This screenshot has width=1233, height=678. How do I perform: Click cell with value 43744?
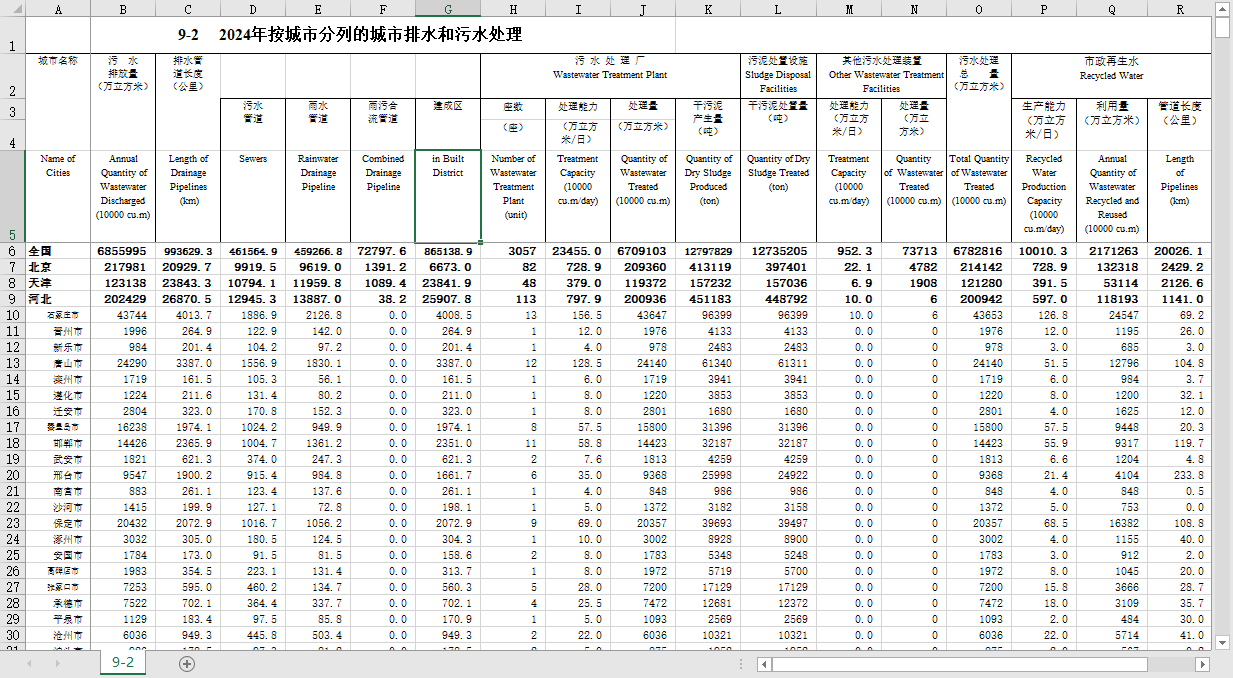point(123,315)
